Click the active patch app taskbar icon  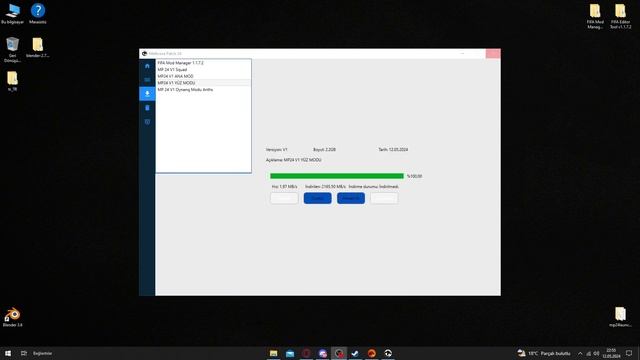click(339, 353)
